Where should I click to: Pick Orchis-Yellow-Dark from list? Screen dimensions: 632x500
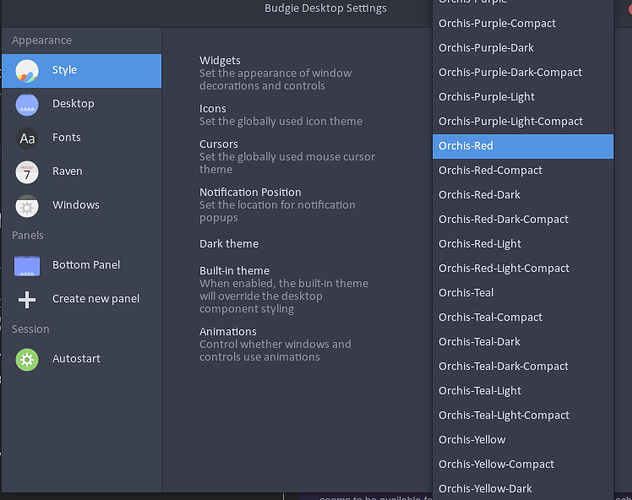point(523,489)
